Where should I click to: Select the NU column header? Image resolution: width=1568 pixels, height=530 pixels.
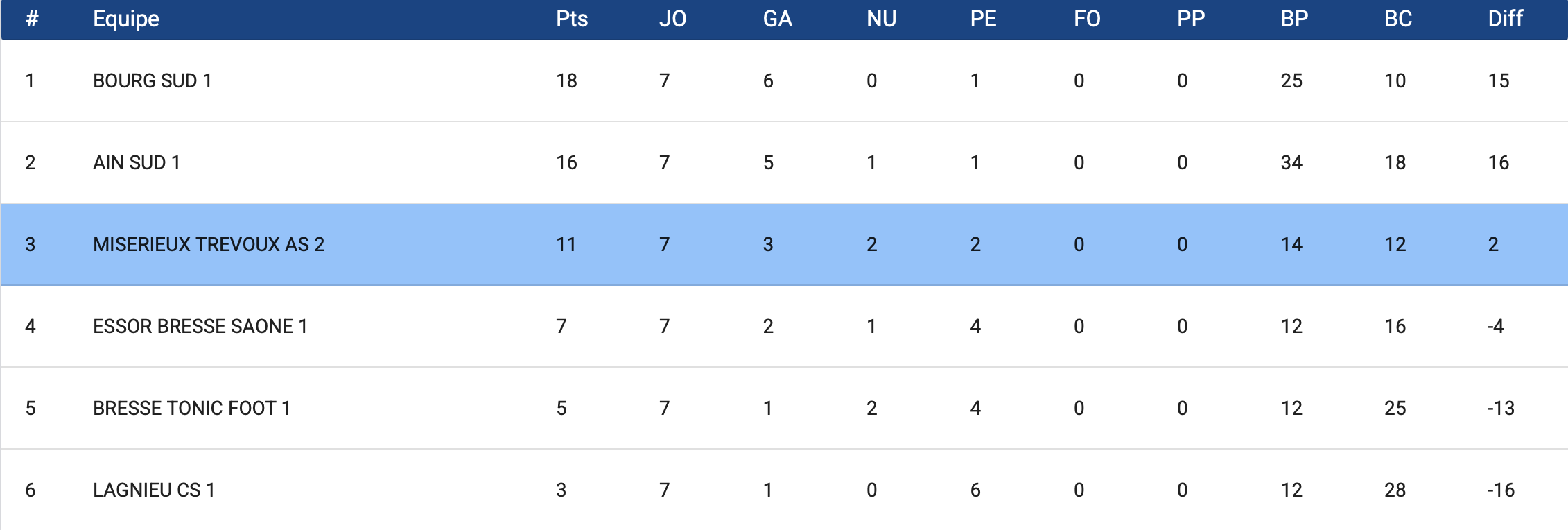(881, 19)
